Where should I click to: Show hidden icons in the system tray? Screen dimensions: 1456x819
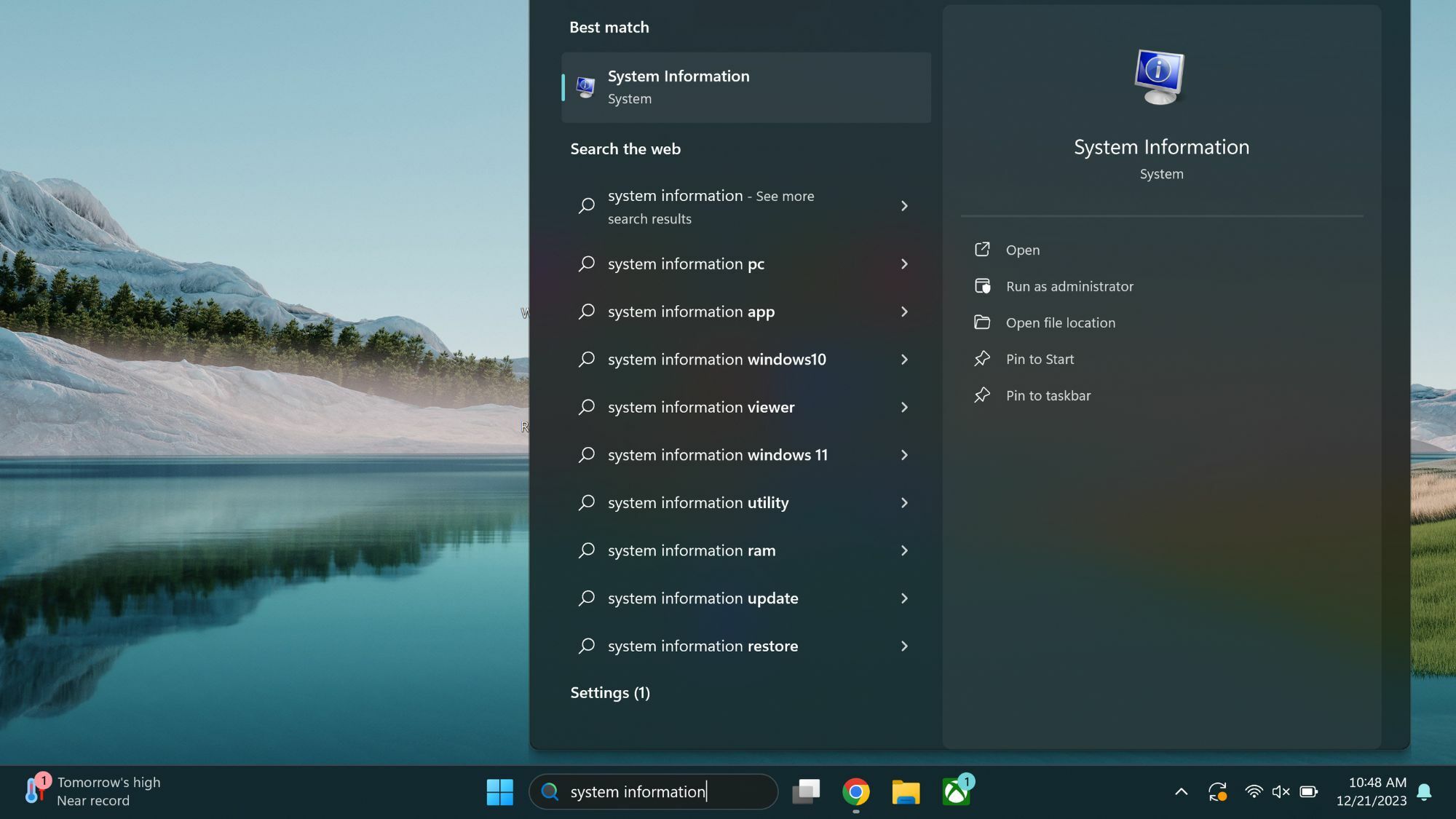(1182, 791)
